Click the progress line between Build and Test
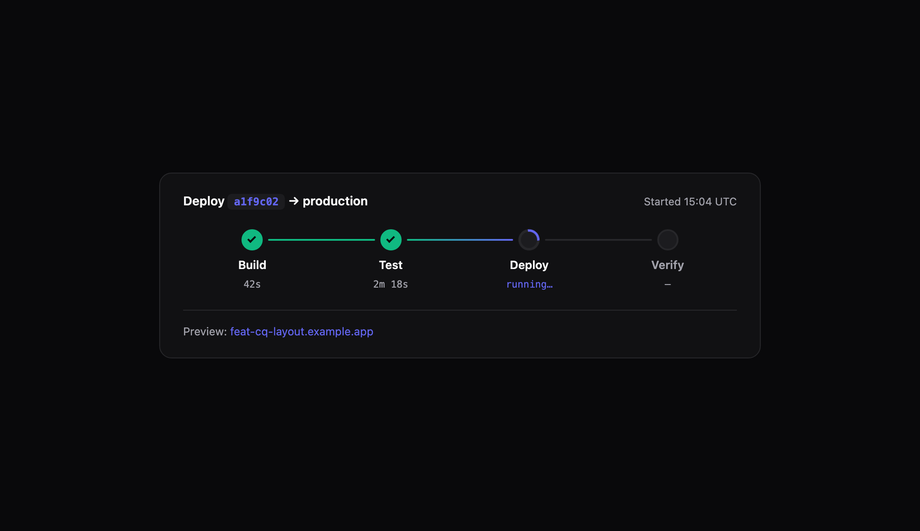The image size is (920, 531). (x=321, y=239)
